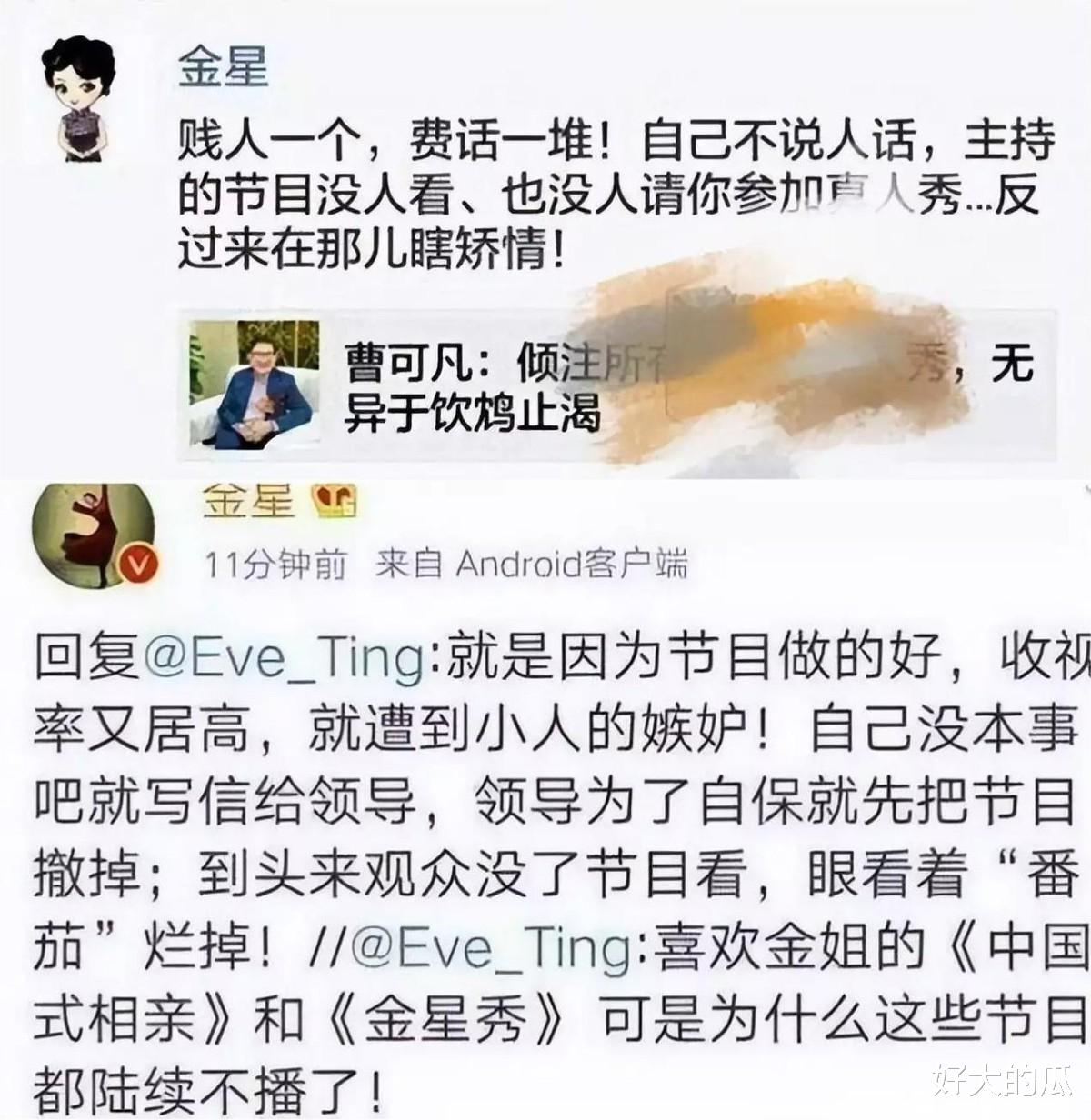
Task: Open the 金星 username in top post
Action: point(223,68)
